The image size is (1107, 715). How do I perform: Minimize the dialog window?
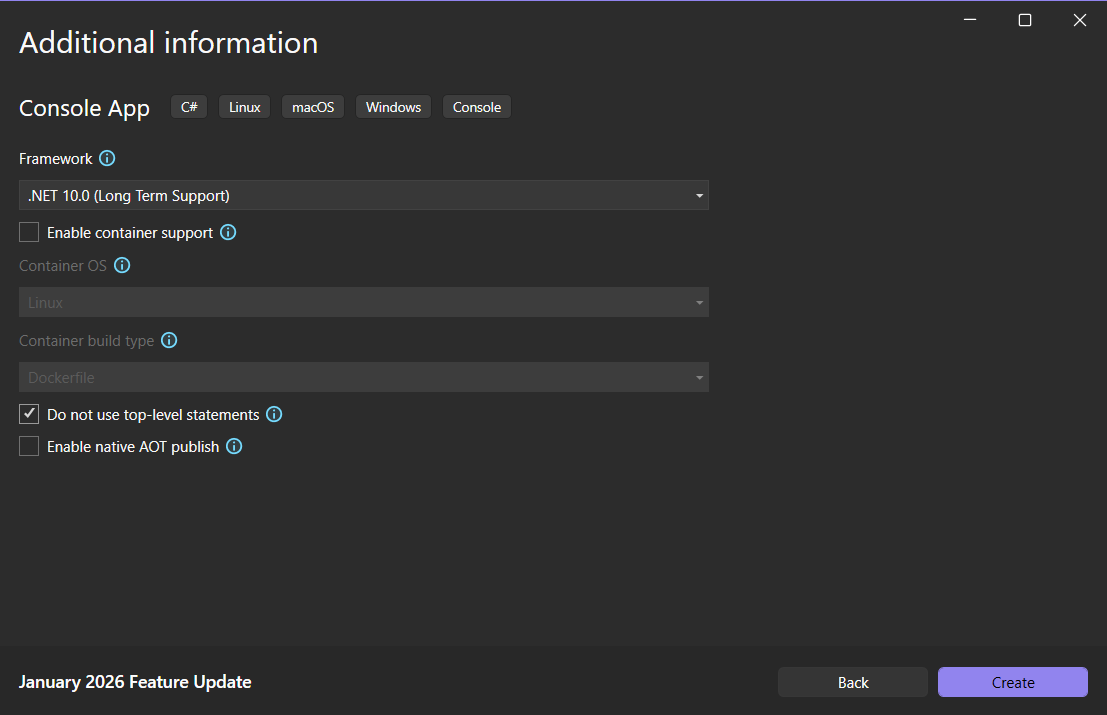[969, 20]
